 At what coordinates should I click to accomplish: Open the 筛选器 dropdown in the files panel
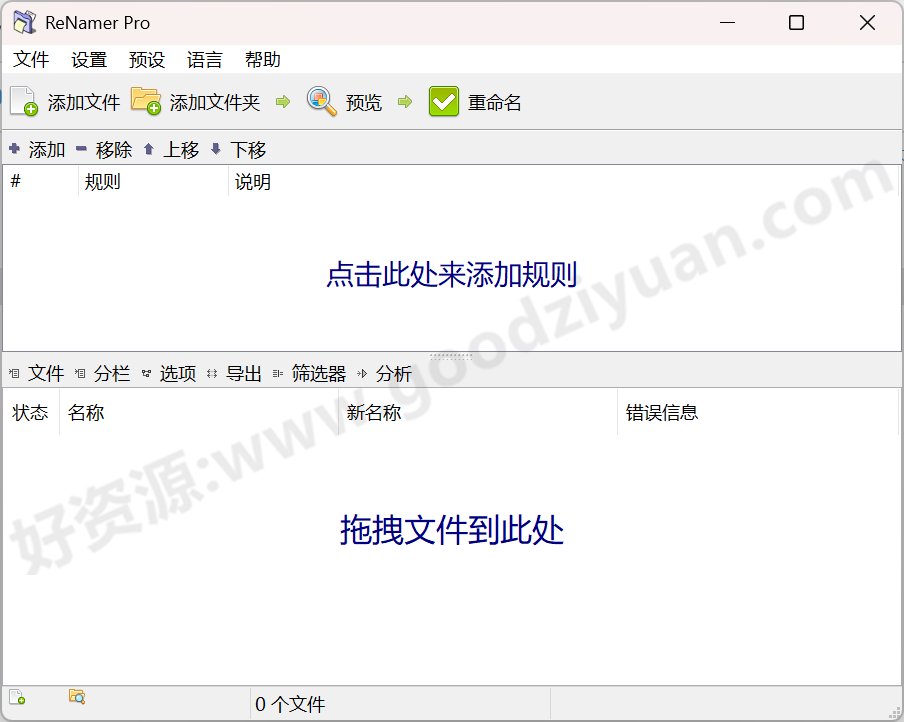click(x=318, y=372)
